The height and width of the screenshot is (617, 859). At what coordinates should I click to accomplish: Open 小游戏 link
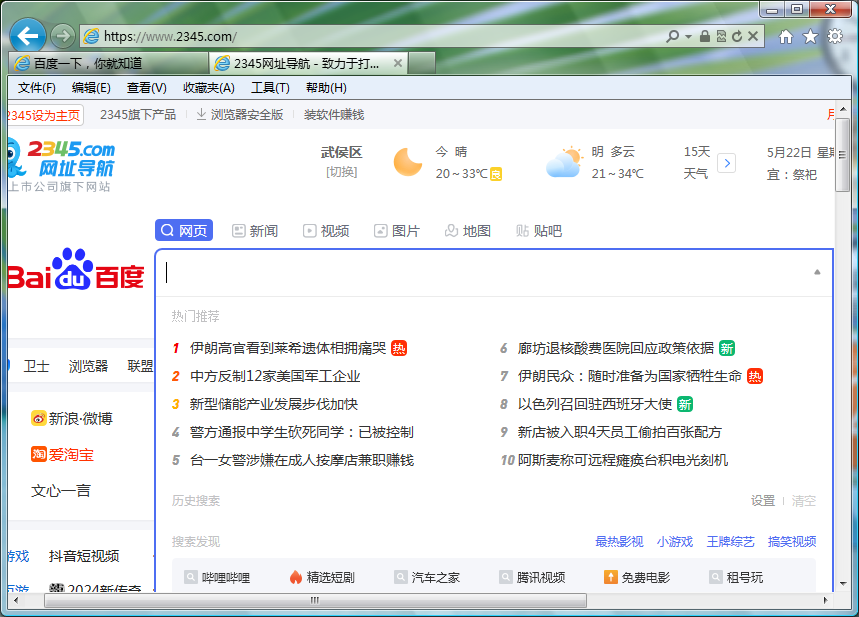click(x=675, y=541)
